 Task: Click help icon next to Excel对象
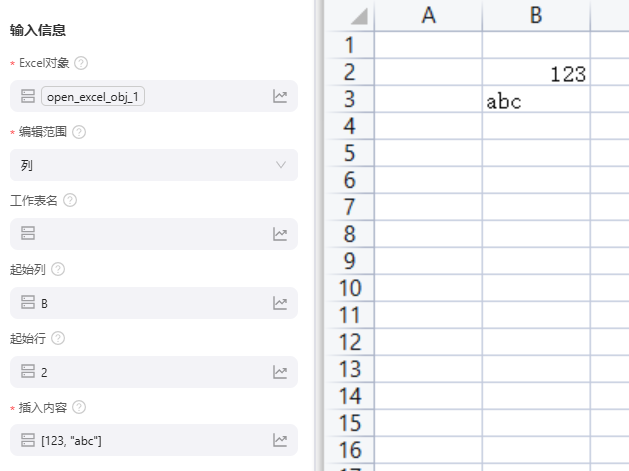point(81,63)
